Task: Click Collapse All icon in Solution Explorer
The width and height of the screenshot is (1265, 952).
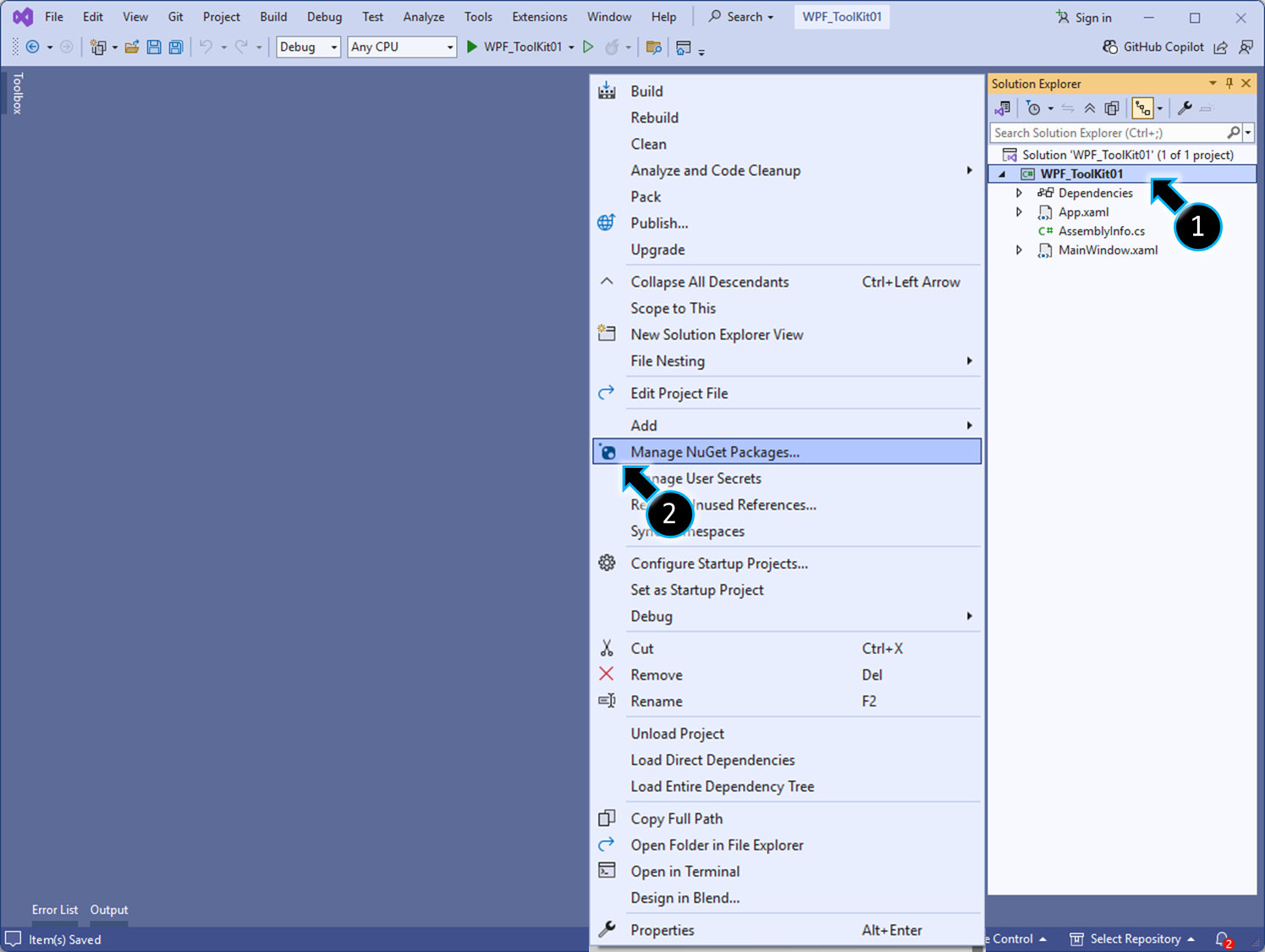Action: (x=1090, y=108)
